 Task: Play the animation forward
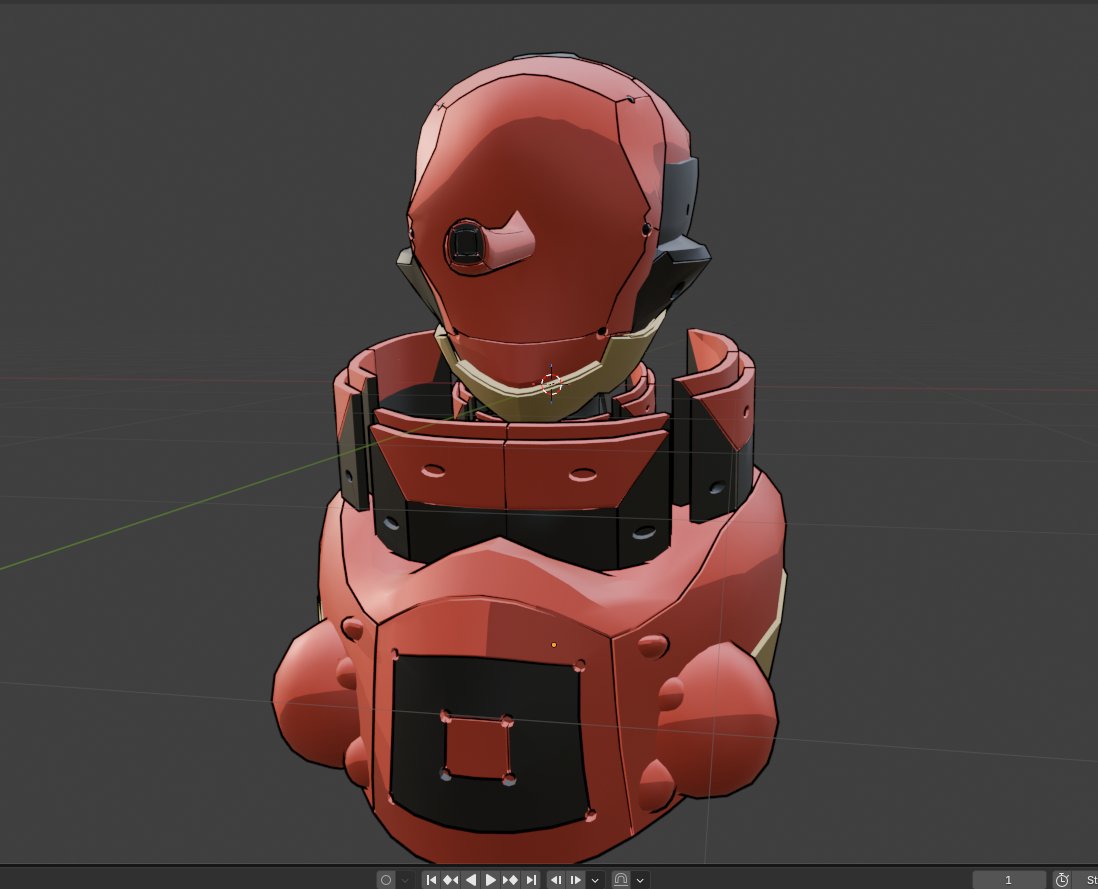click(x=490, y=879)
